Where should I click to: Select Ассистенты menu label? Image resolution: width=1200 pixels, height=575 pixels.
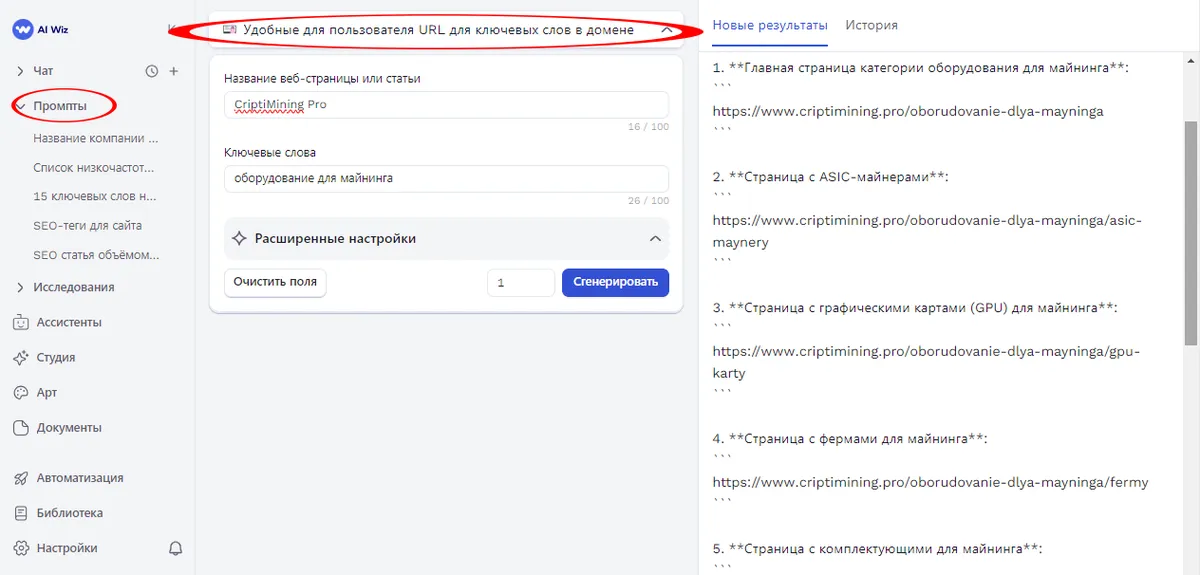(69, 322)
